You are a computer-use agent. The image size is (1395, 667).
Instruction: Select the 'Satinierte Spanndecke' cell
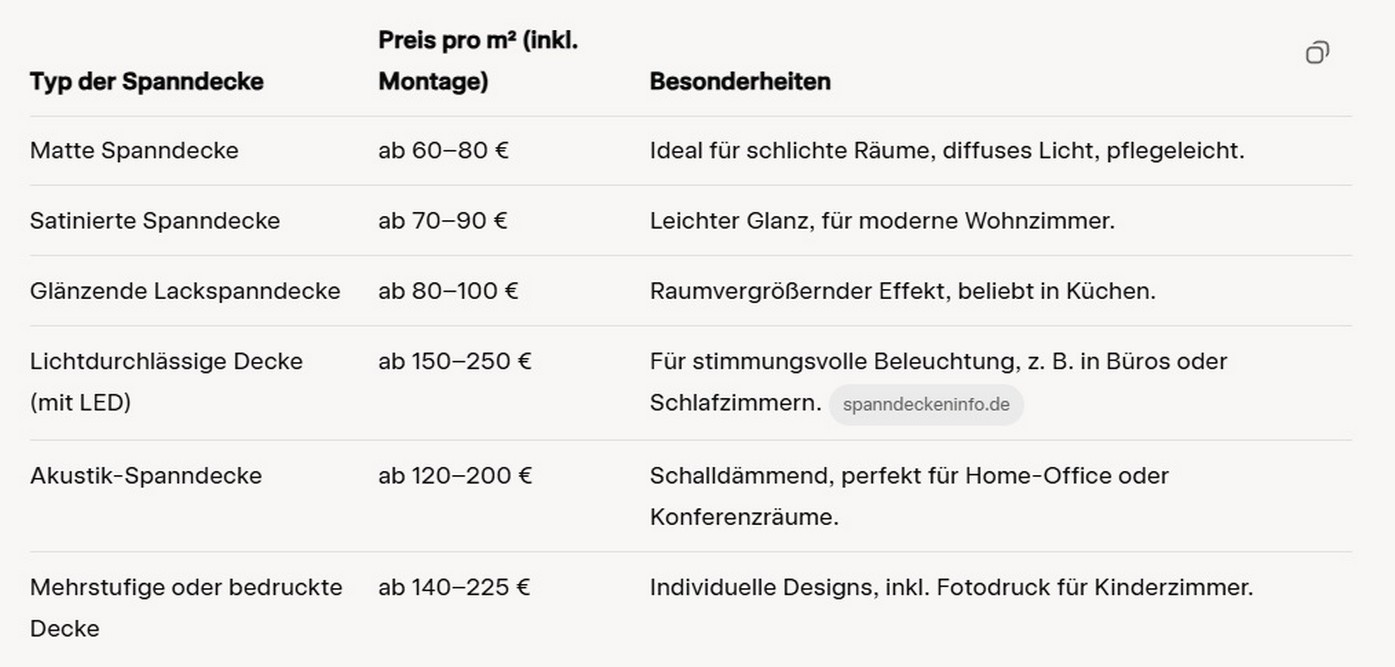click(155, 221)
